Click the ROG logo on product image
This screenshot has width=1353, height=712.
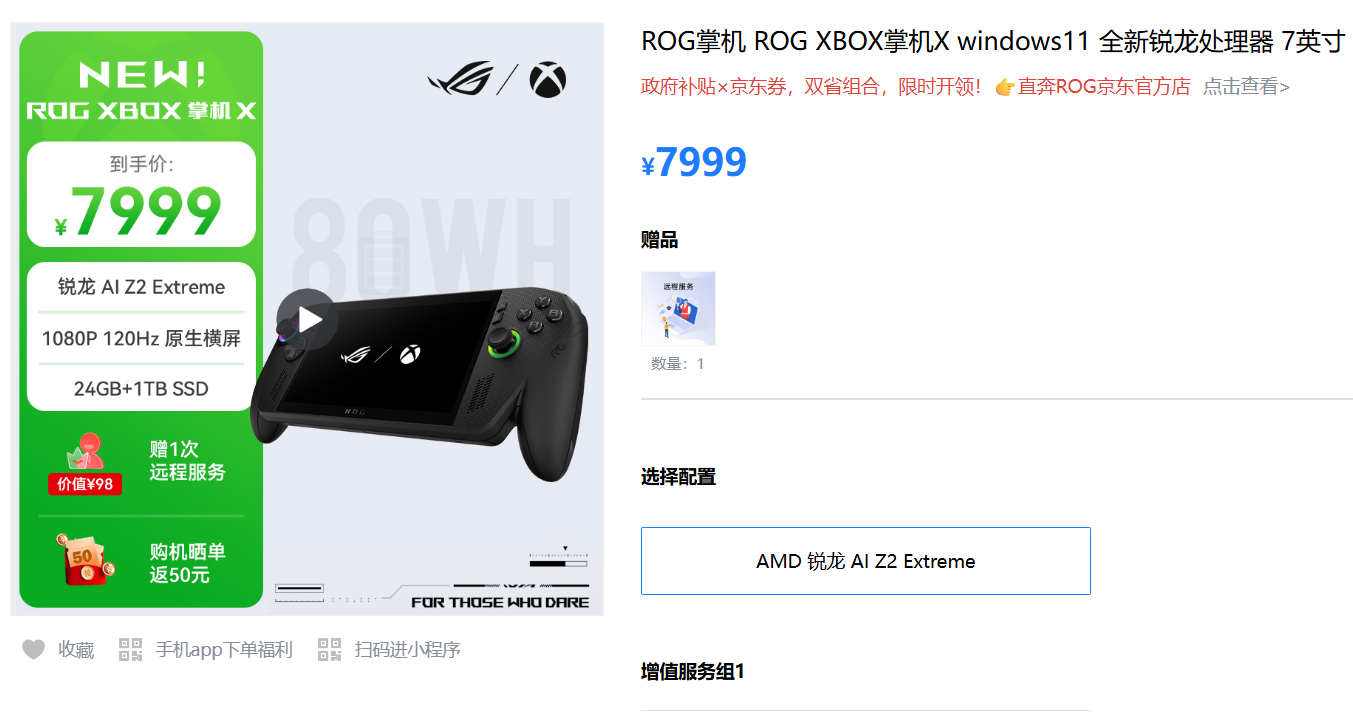tap(460, 80)
